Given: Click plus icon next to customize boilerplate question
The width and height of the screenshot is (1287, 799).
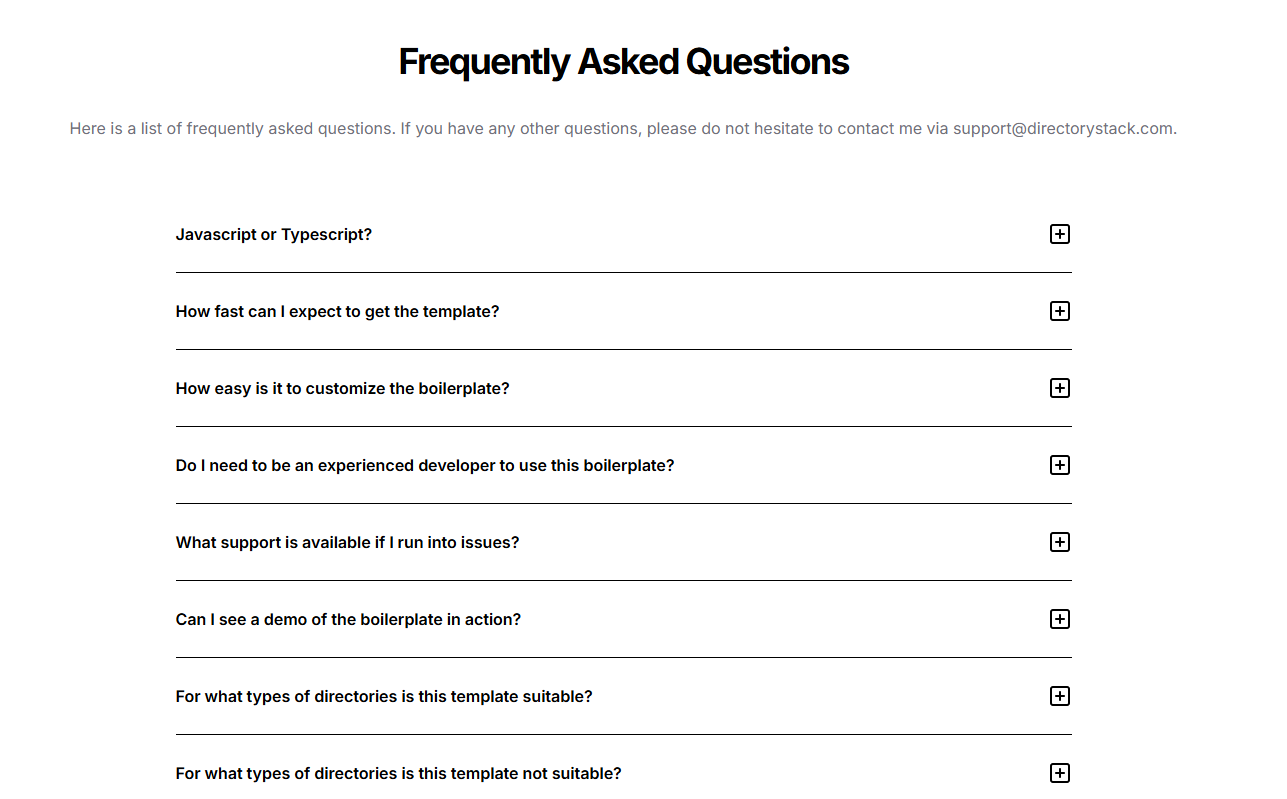Looking at the screenshot, I should point(1060,388).
